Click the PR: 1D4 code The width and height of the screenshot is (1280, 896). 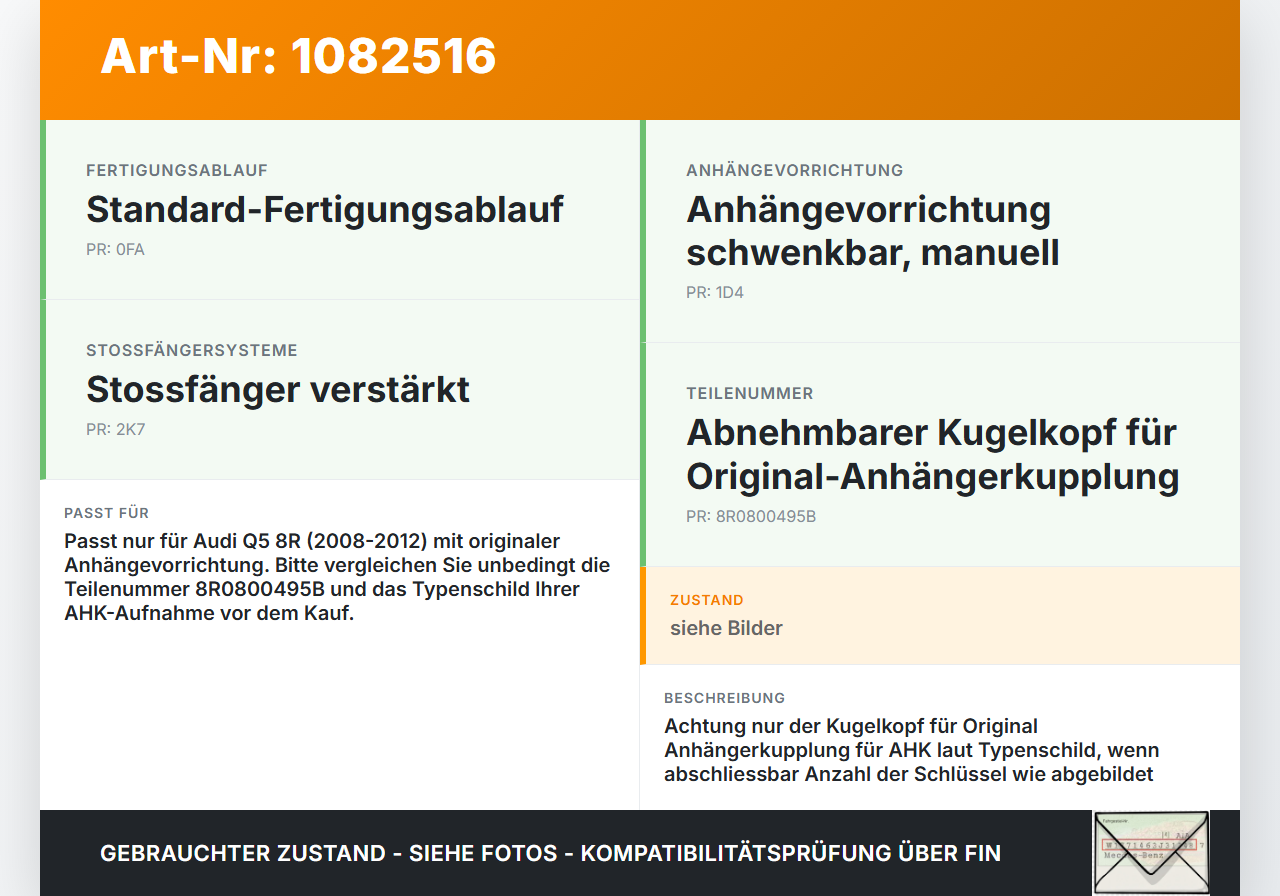coord(715,293)
